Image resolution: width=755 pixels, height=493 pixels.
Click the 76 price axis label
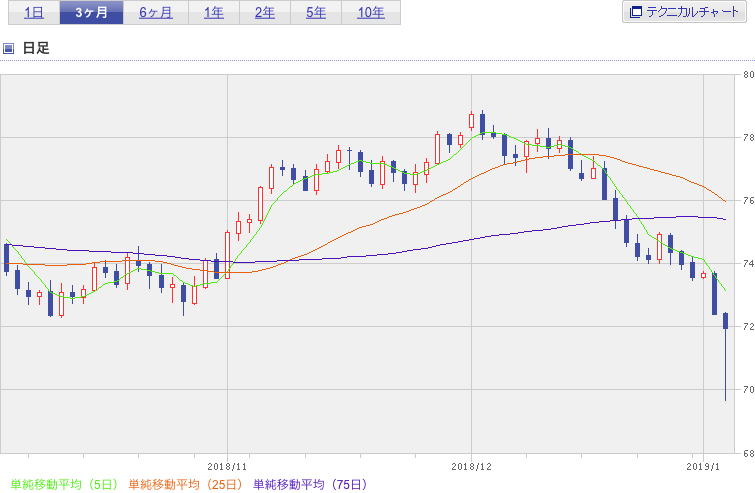pyautogui.click(x=748, y=201)
